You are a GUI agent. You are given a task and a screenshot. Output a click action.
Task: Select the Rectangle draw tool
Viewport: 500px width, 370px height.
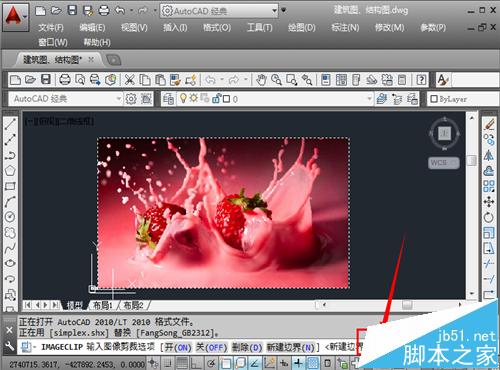click(10, 186)
